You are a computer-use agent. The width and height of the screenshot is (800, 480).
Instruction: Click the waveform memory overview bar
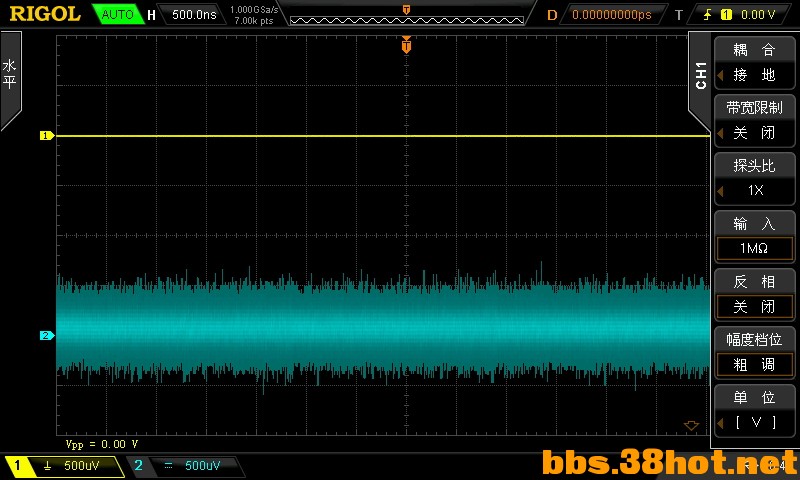click(407, 20)
